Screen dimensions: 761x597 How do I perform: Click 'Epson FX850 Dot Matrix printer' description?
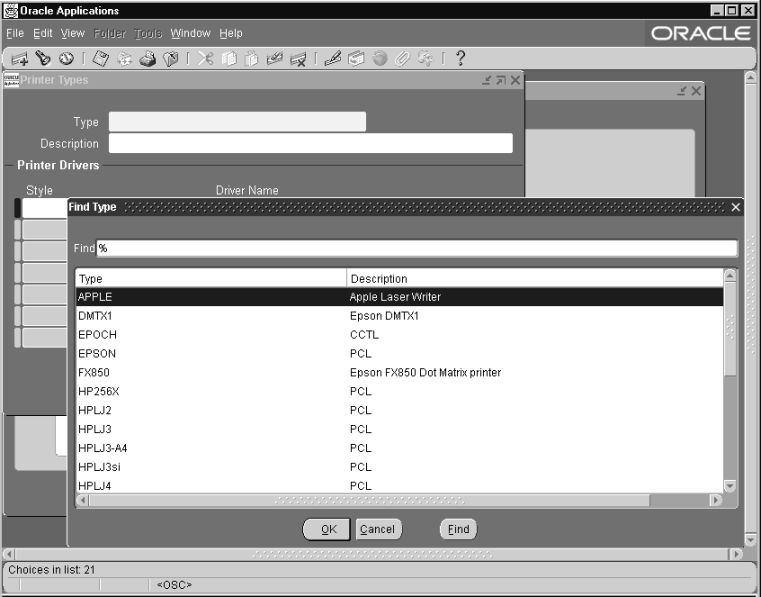tap(425, 373)
